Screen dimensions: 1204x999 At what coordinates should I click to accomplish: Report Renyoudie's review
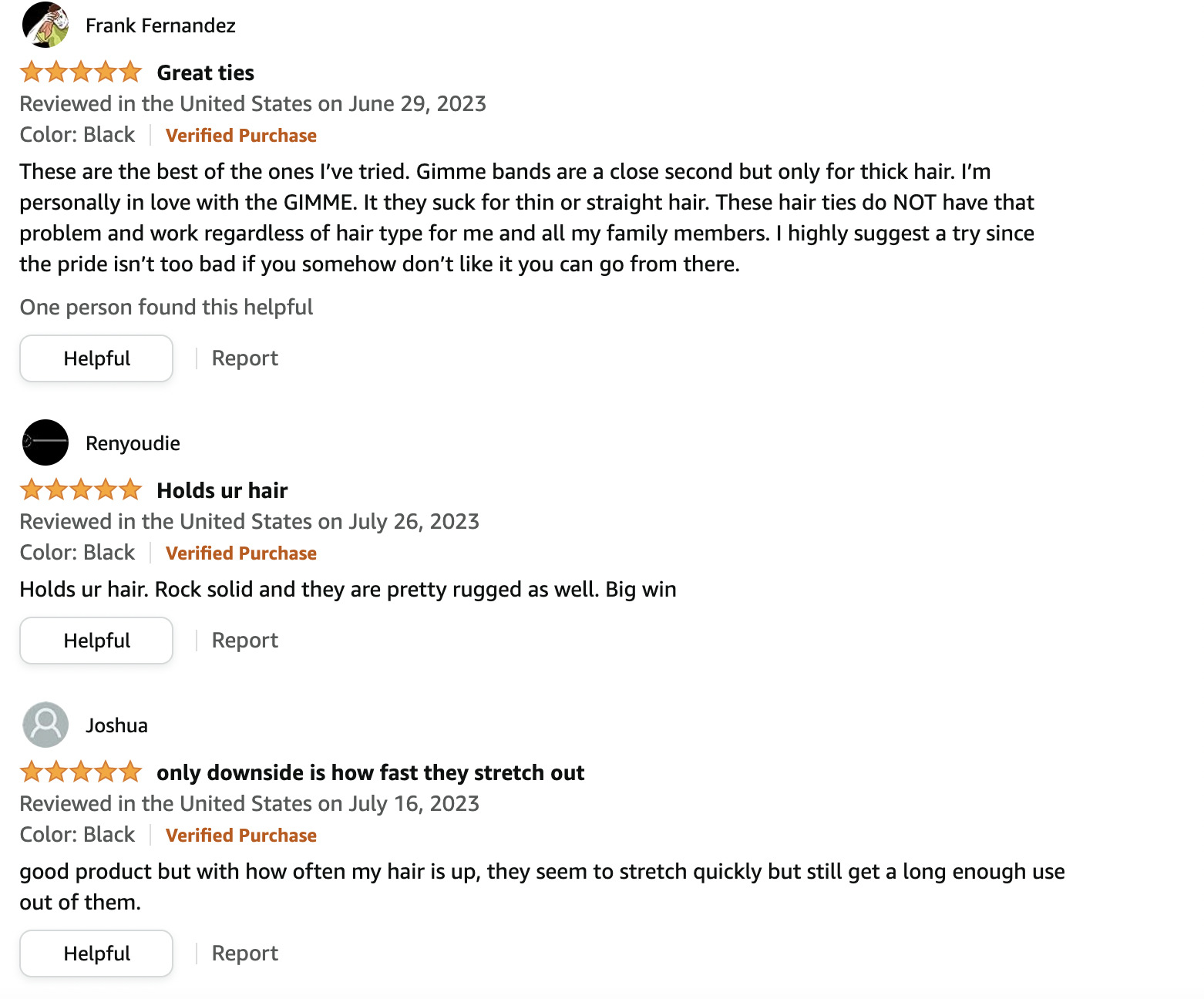[244, 641]
